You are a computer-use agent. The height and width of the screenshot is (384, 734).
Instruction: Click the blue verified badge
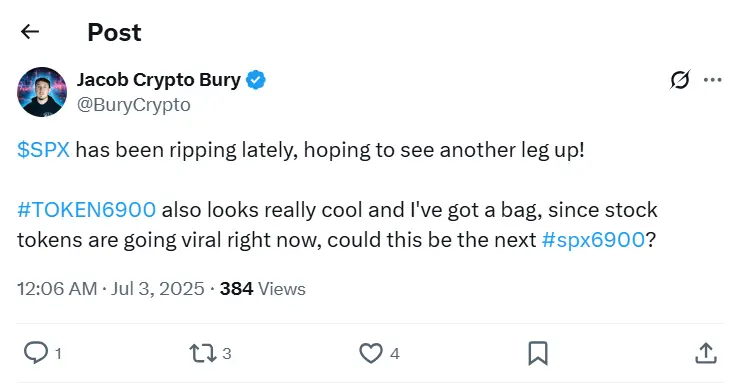256,80
